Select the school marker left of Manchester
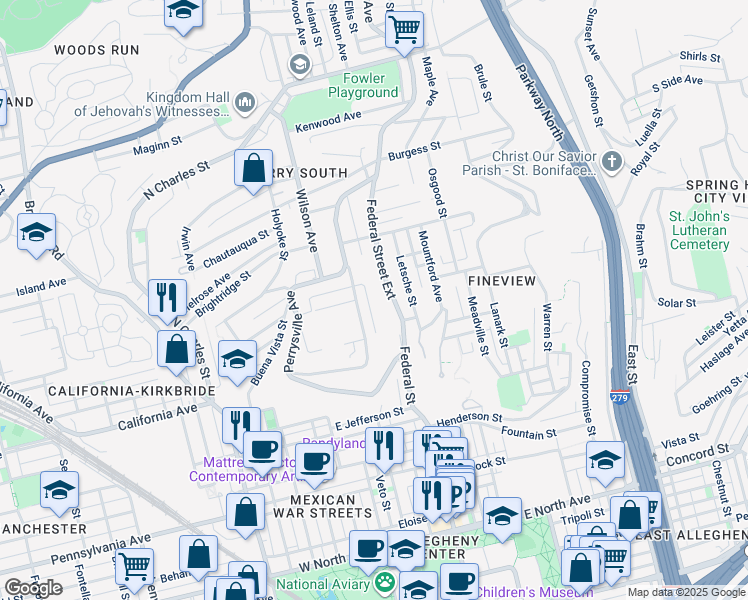748x600 pixels. click(59, 491)
